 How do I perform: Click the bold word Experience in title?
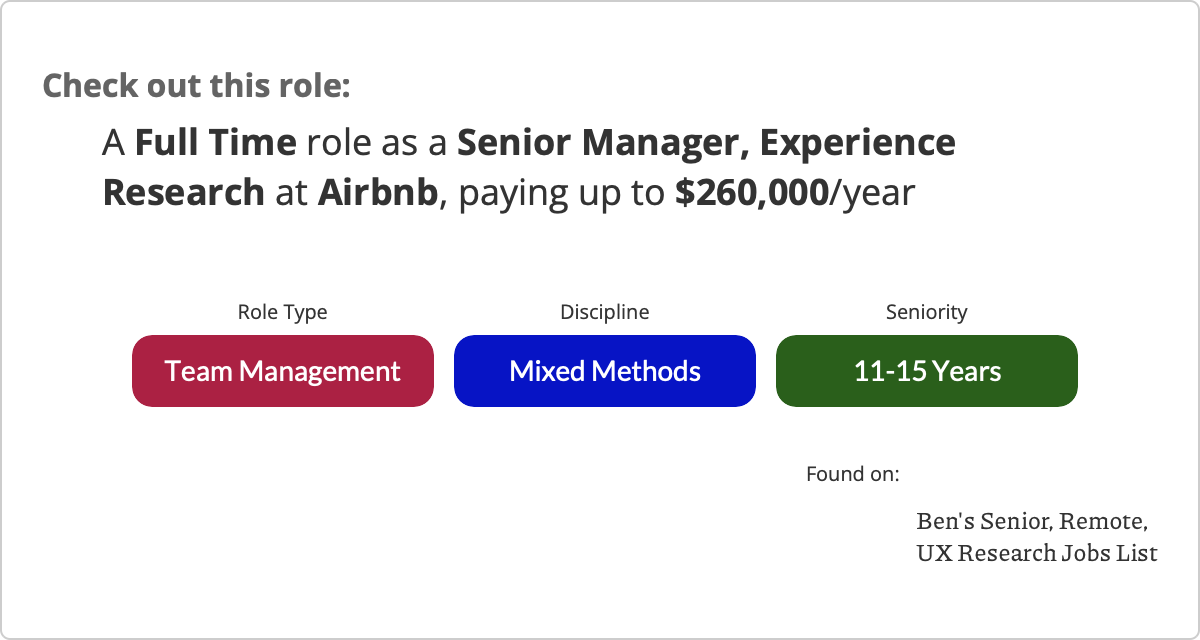pos(857,144)
